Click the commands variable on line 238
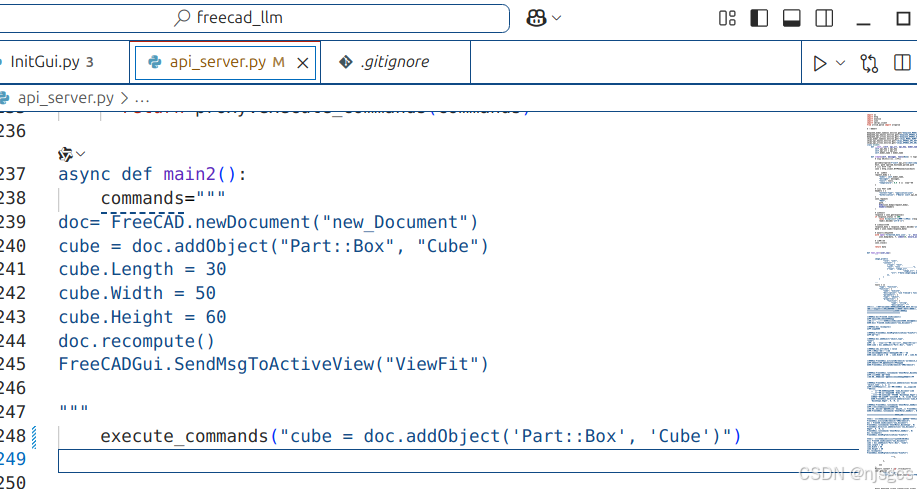This screenshot has height=489, width=917. click(143, 198)
